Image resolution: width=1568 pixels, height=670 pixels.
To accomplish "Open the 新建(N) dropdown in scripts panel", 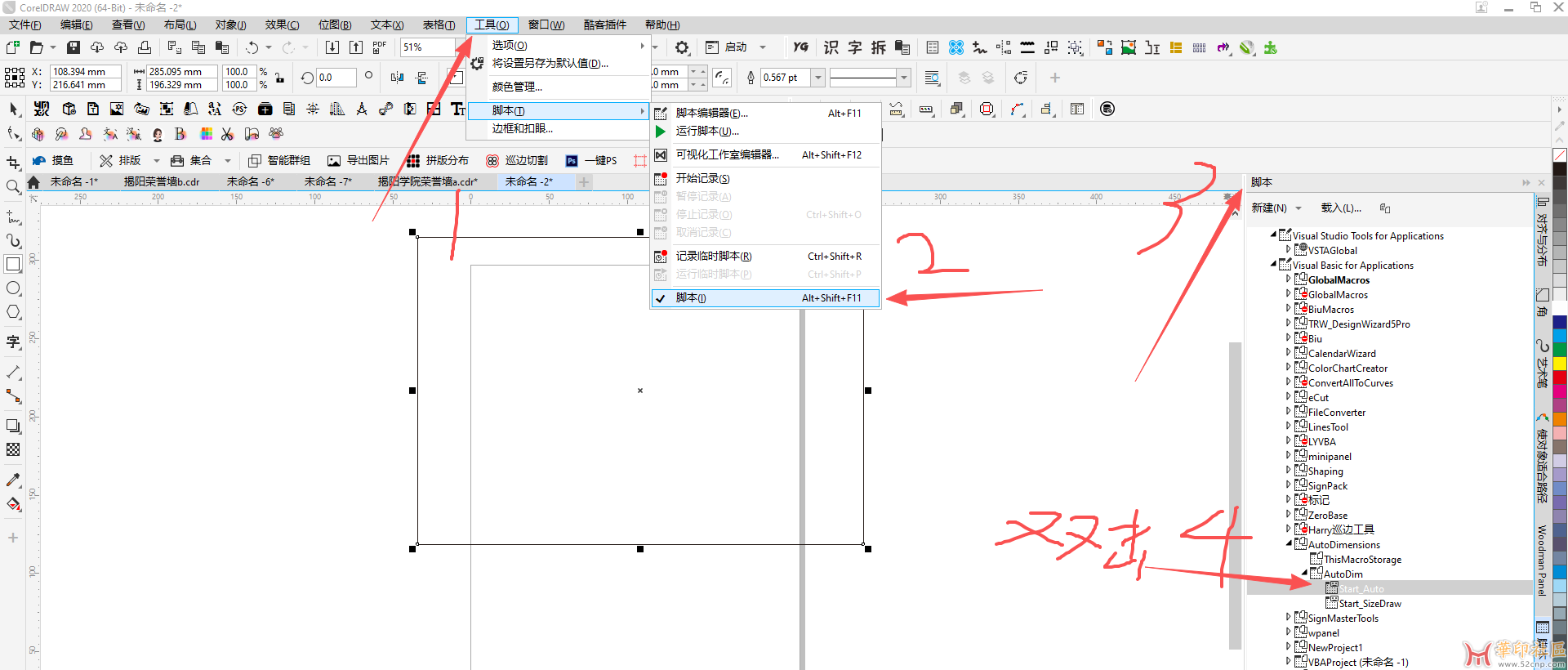I will 1276,208.
